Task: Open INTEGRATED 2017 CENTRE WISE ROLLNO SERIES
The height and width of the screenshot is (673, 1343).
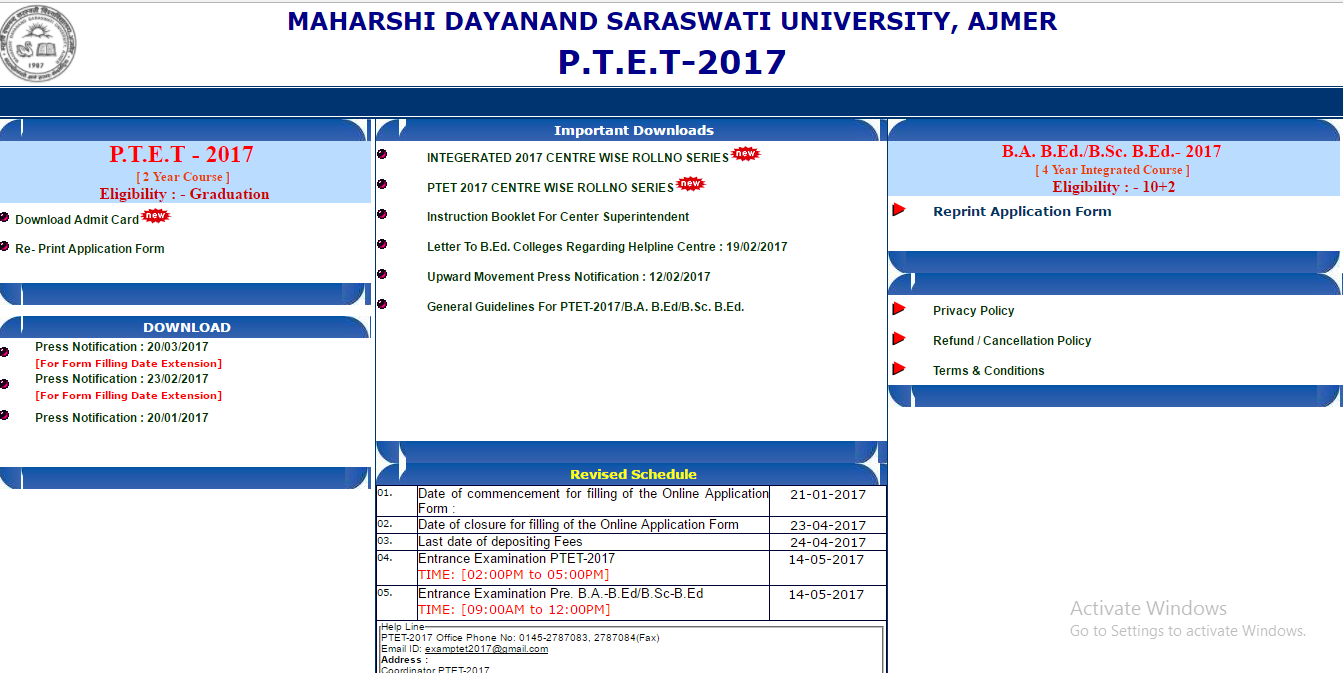Action: [x=578, y=158]
